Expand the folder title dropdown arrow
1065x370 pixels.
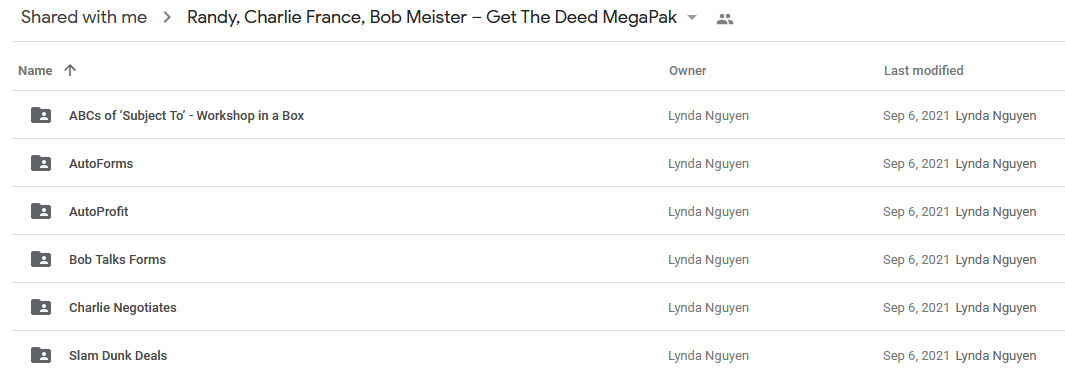[692, 18]
